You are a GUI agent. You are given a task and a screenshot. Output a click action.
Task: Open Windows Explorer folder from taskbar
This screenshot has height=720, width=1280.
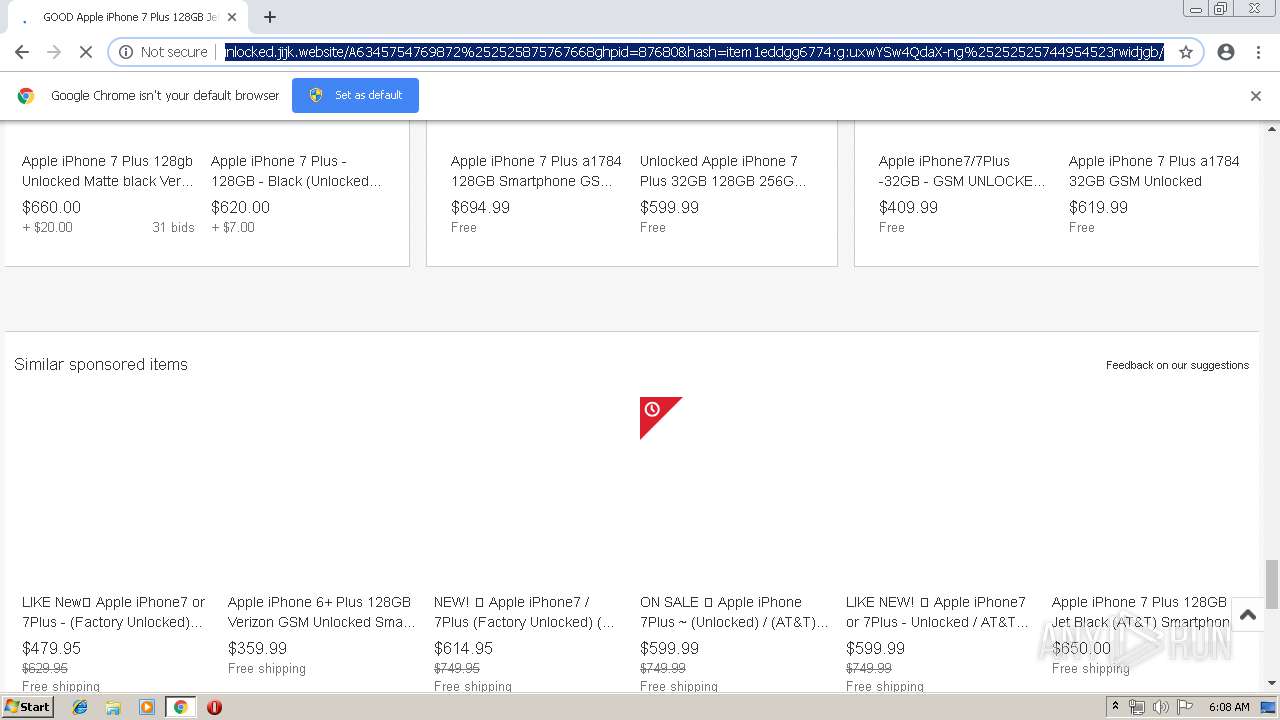(x=113, y=707)
